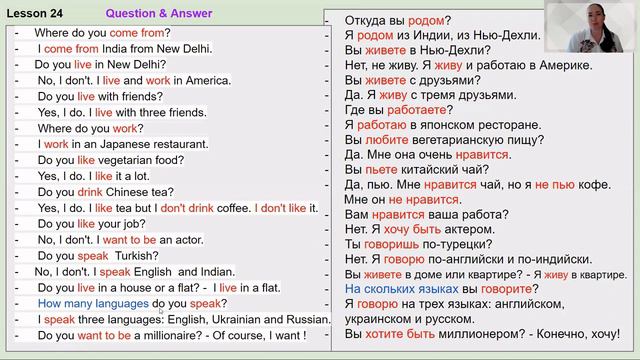Click 'Да. Я живу с тремя друзьями.'

pyautogui.click(x=431, y=95)
